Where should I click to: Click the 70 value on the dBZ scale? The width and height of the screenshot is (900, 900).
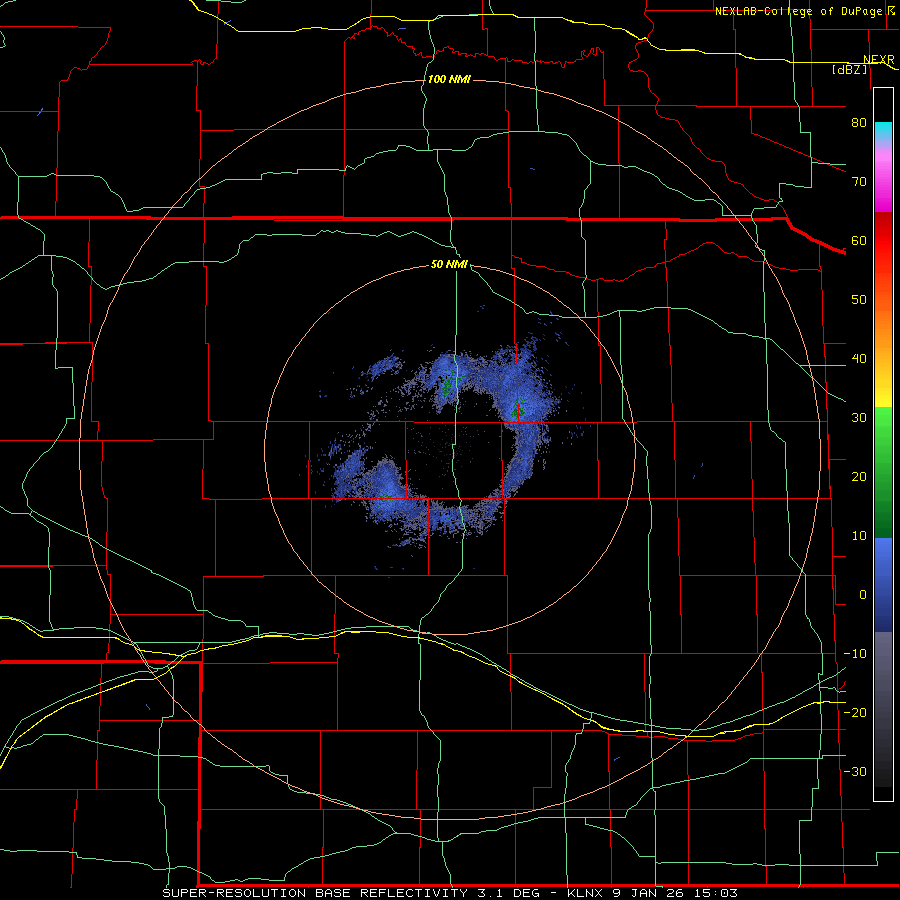859,181
